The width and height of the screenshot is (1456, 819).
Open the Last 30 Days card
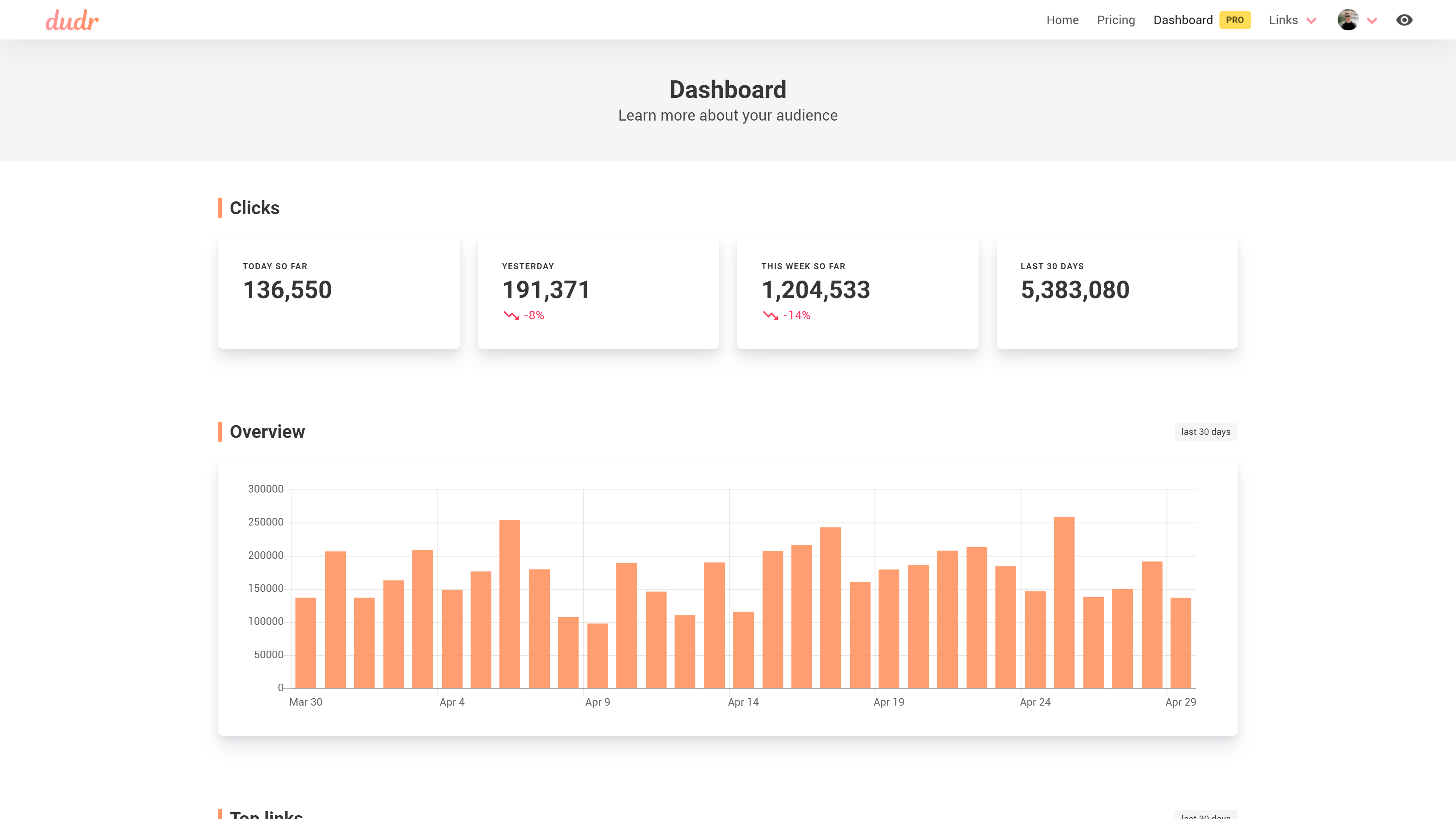pyautogui.click(x=1116, y=292)
